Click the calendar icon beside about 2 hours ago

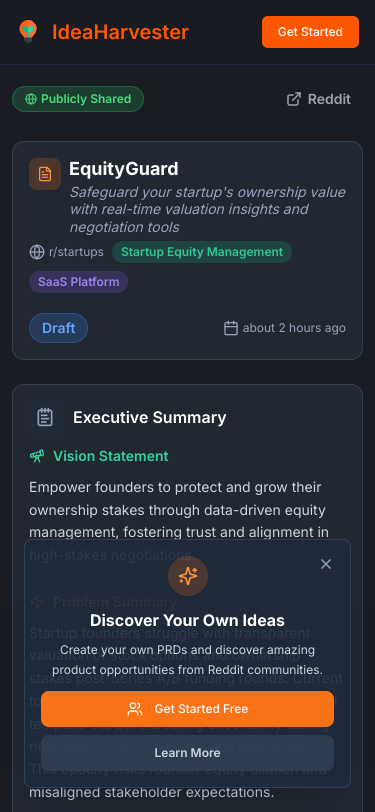coord(230,328)
